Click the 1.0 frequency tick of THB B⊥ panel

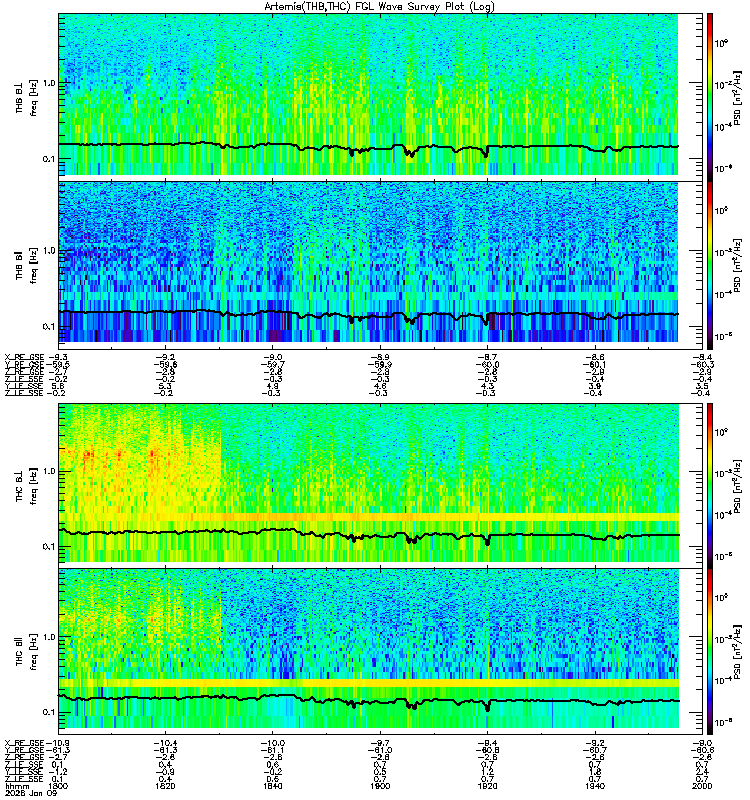[x=49, y=83]
